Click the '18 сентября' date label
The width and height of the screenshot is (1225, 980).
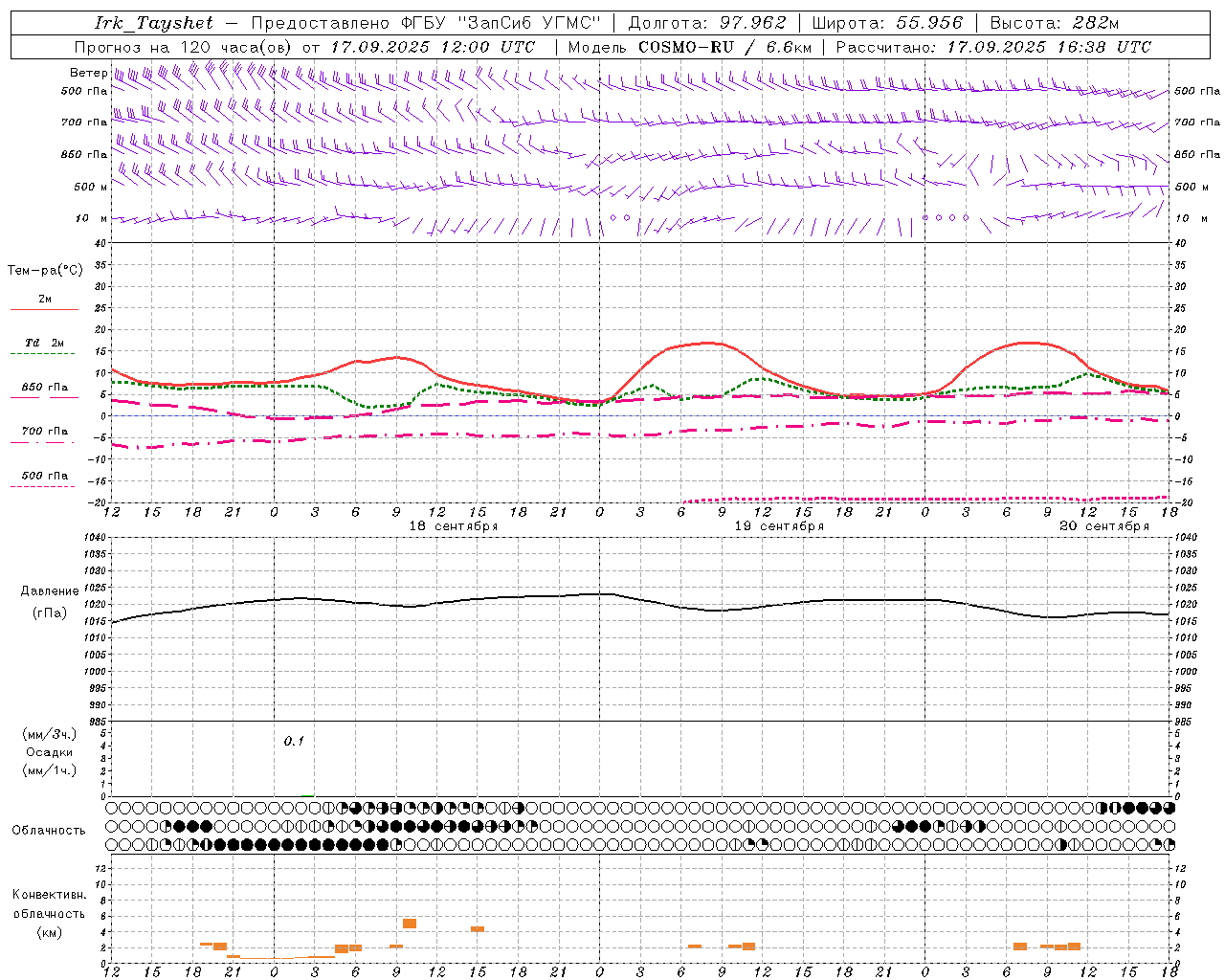(x=454, y=526)
